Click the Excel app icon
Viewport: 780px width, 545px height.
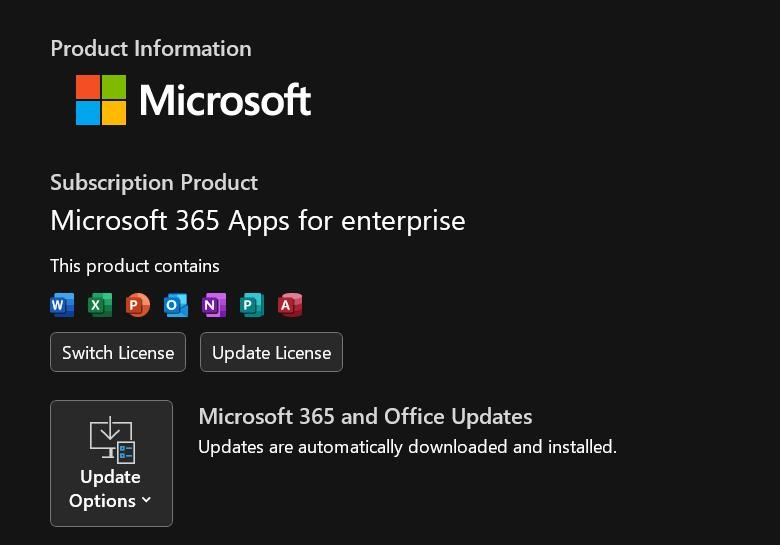tap(100, 305)
